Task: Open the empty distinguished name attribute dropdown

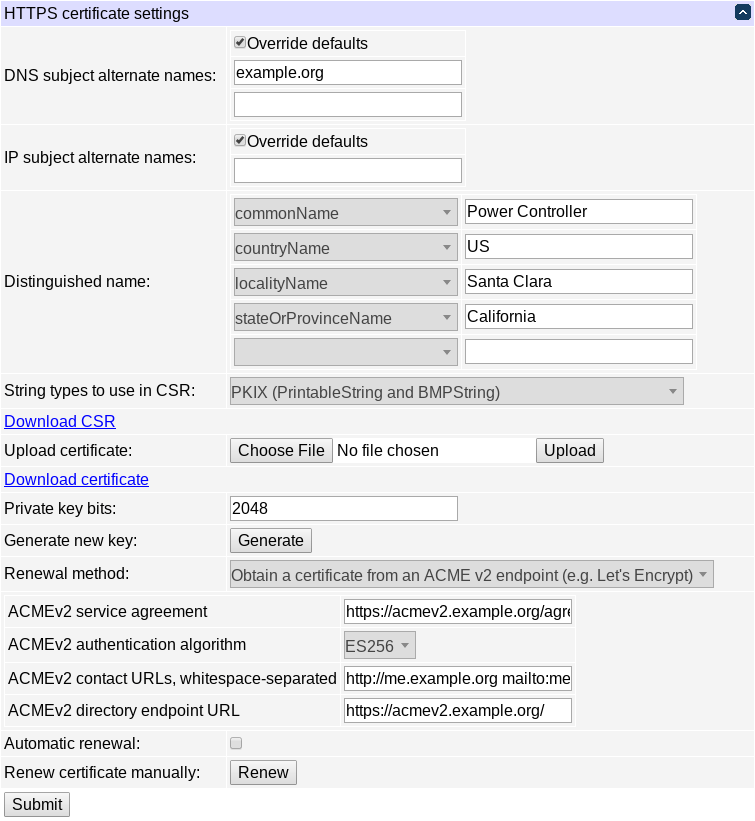Action: 345,351
